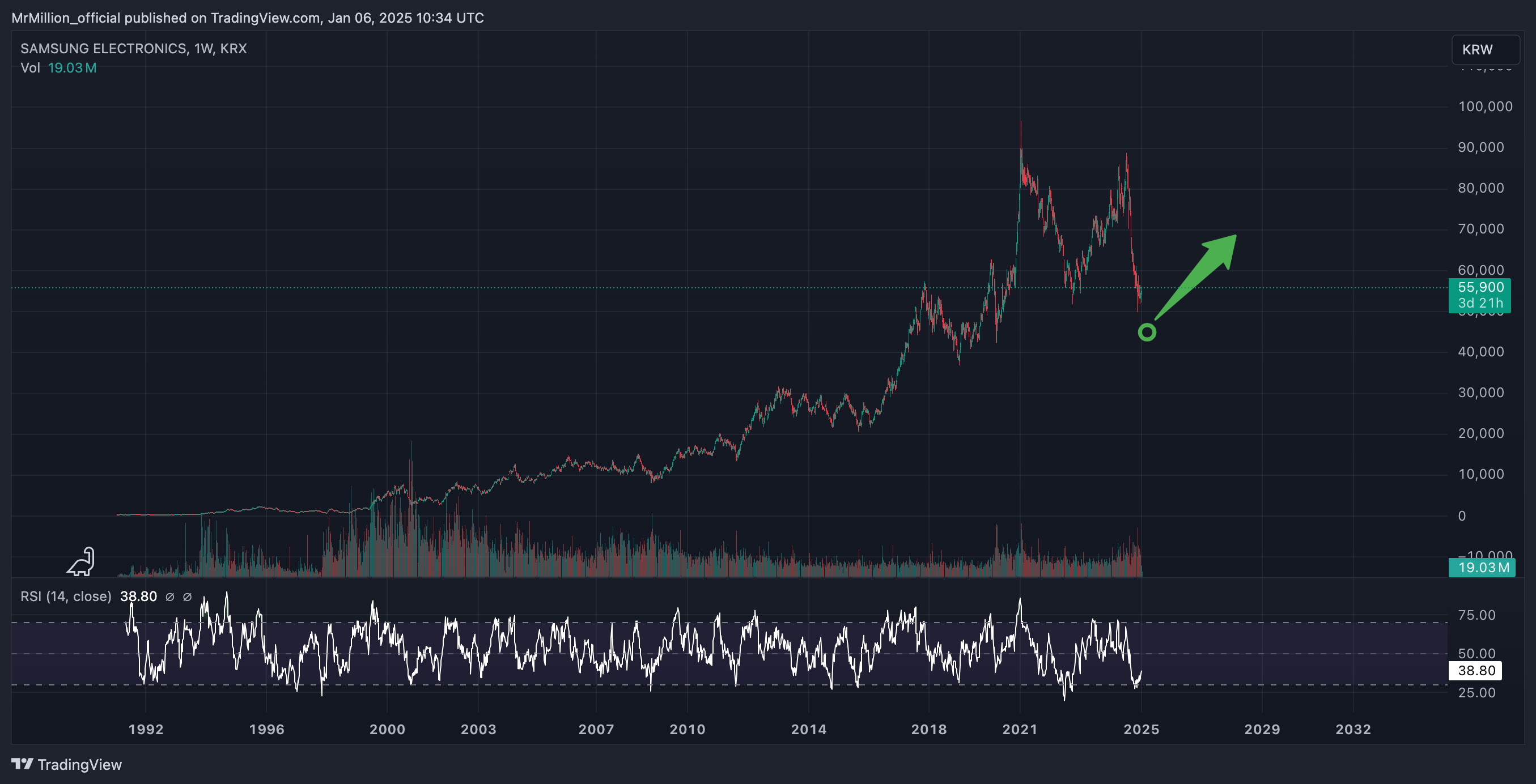The height and width of the screenshot is (784, 1536).
Task: Click the 1992 time axis label
Action: (146, 730)
